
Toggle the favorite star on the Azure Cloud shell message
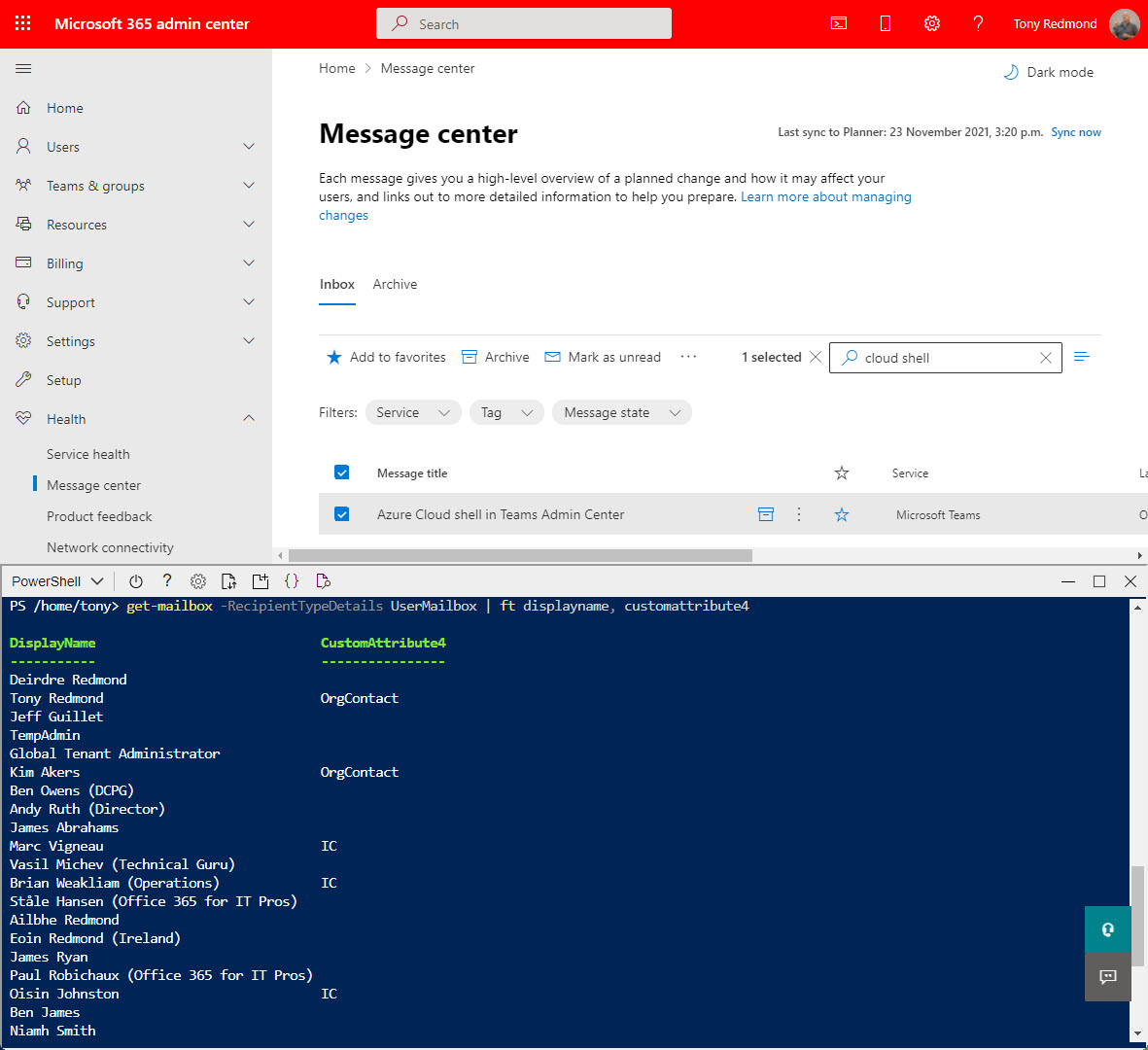pyautogui.click(x=842, y=513)
